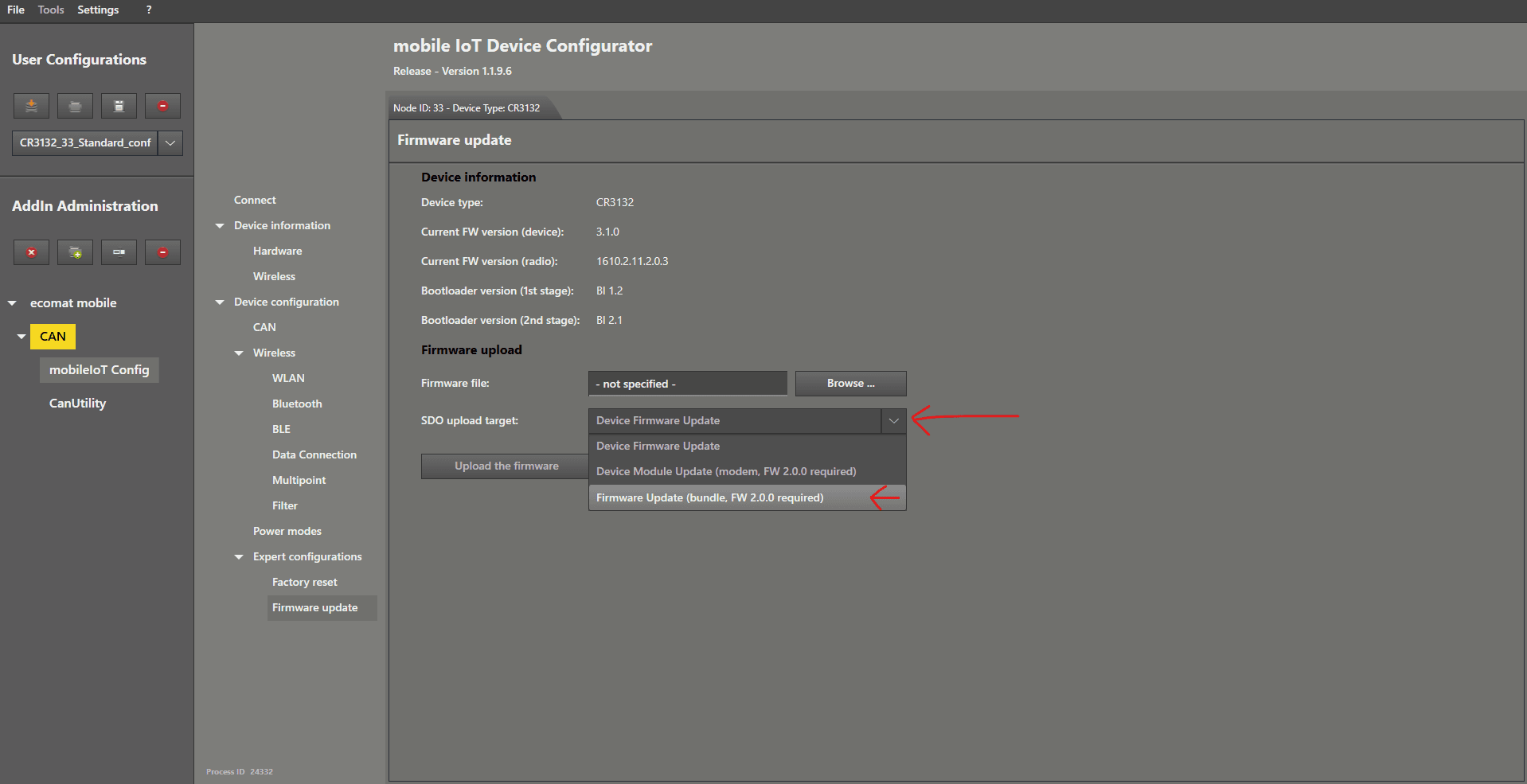Click red minus icon under AddIn Administration
The width and height of the screenshot is (1527, 784).
(162, 252)
